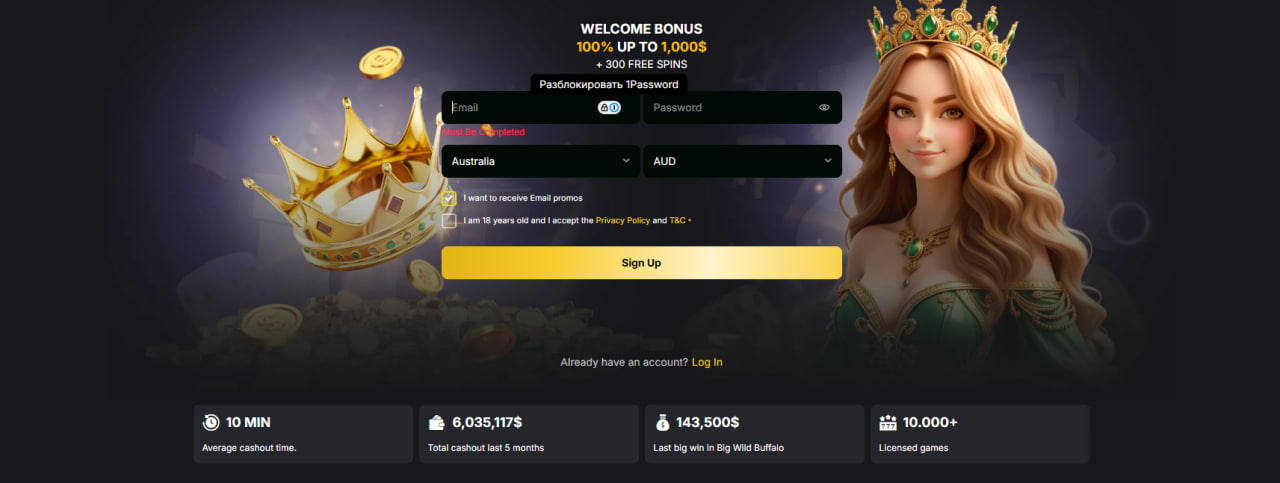Open the T&C link

tap(678, 220)
